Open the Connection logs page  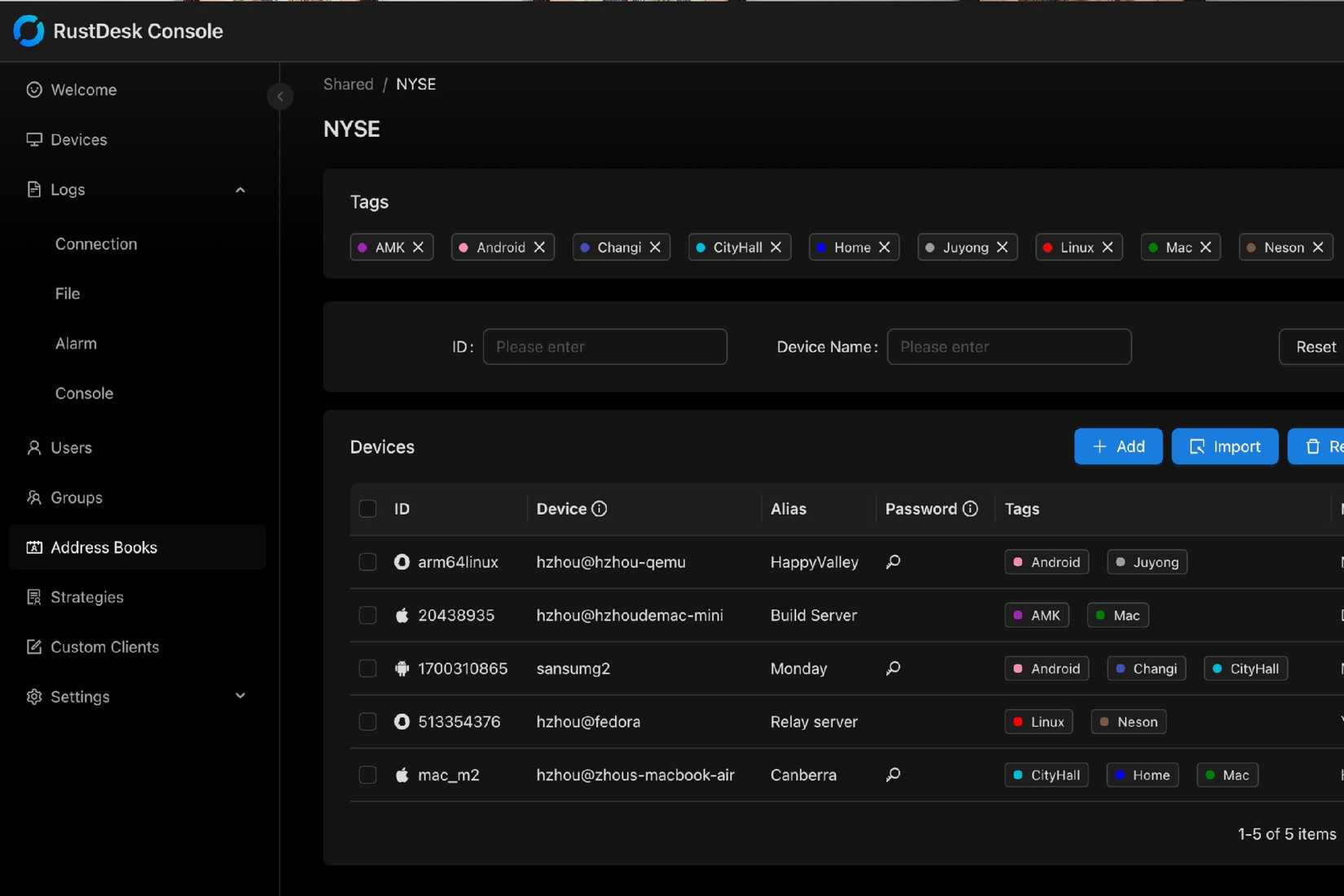click(95, 244)
